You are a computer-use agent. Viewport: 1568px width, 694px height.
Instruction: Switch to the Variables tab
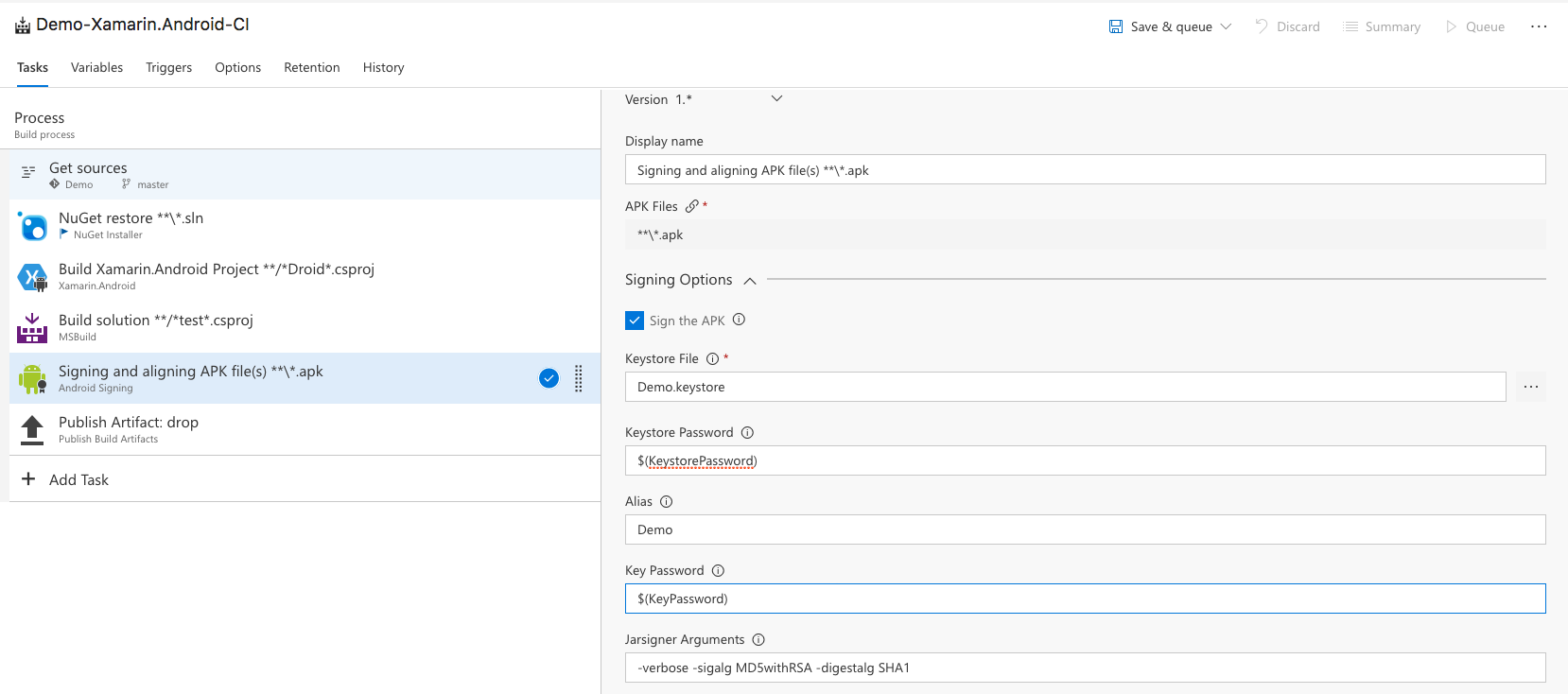click(96, 67)
